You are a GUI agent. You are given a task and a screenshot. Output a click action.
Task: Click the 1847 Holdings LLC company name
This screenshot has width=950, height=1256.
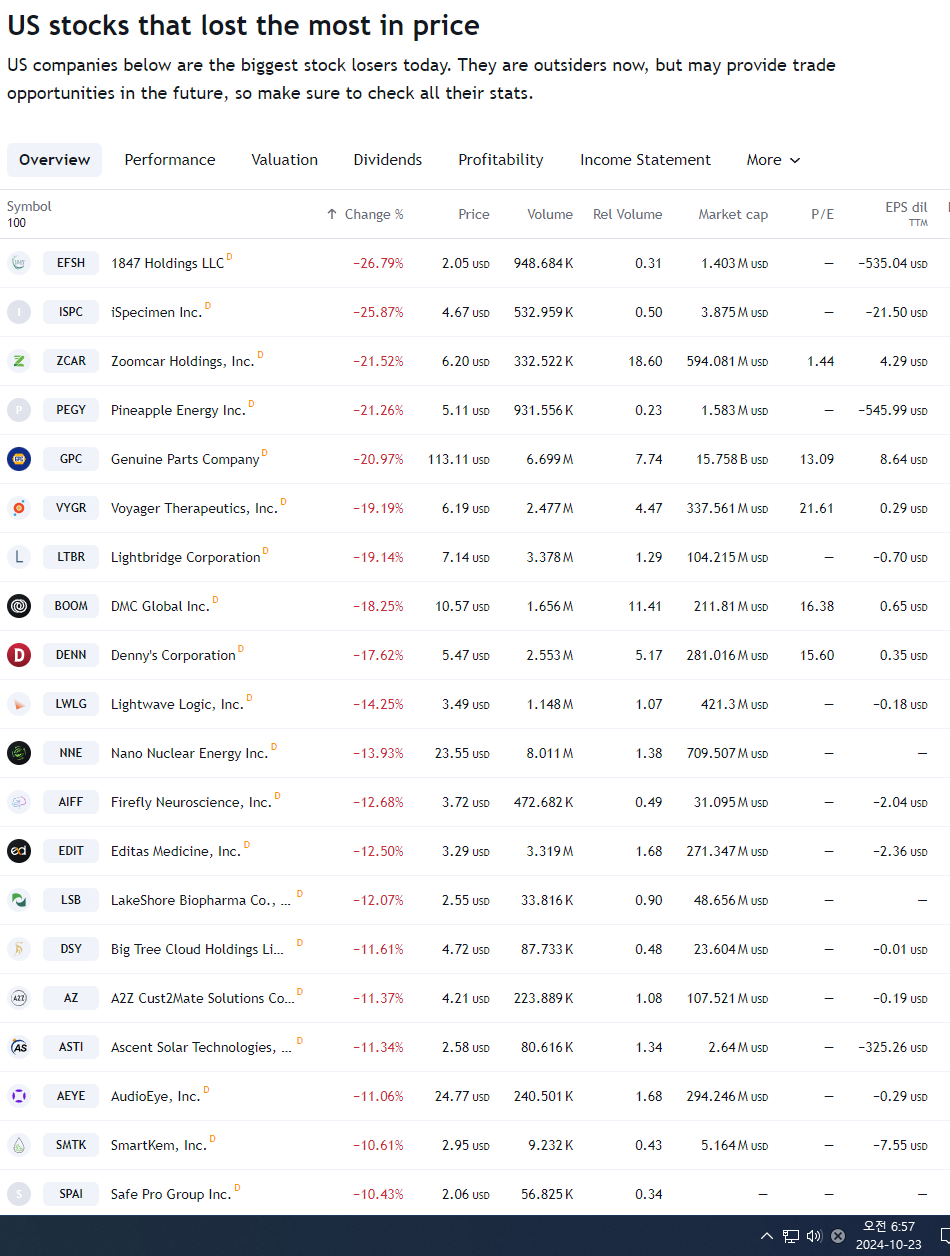click(168, 263)
